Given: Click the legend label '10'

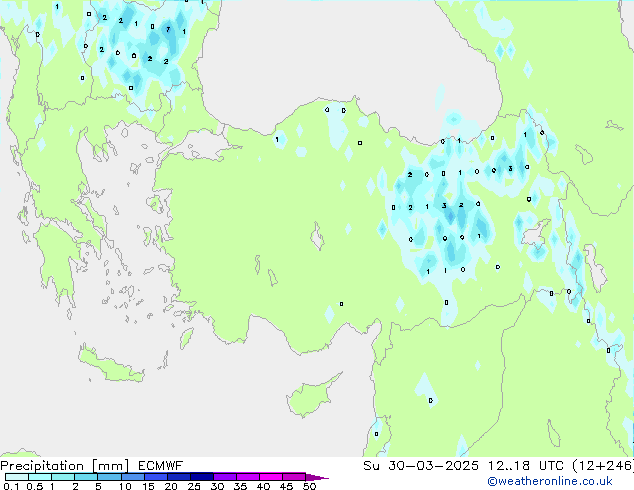Looking at the screenshot, I should tap(125, 486).
